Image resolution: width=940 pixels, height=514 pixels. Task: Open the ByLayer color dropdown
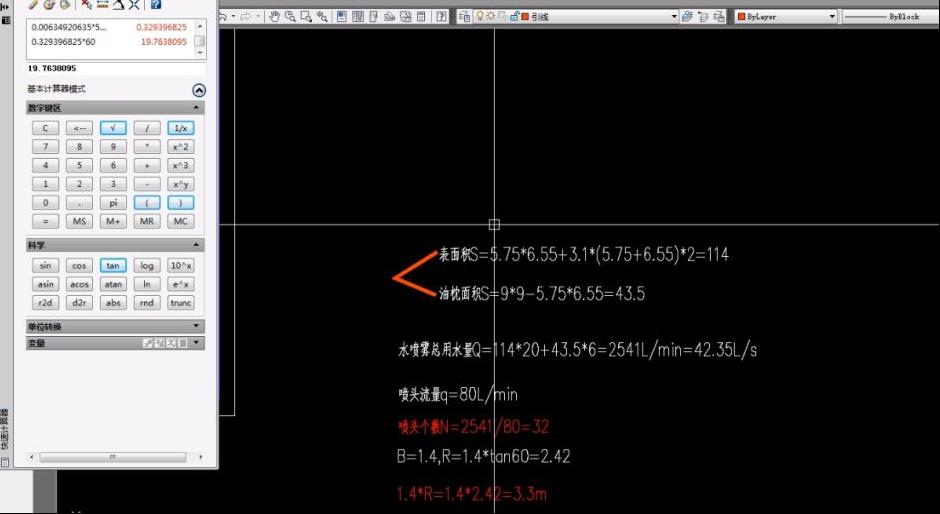coord(832,17)
